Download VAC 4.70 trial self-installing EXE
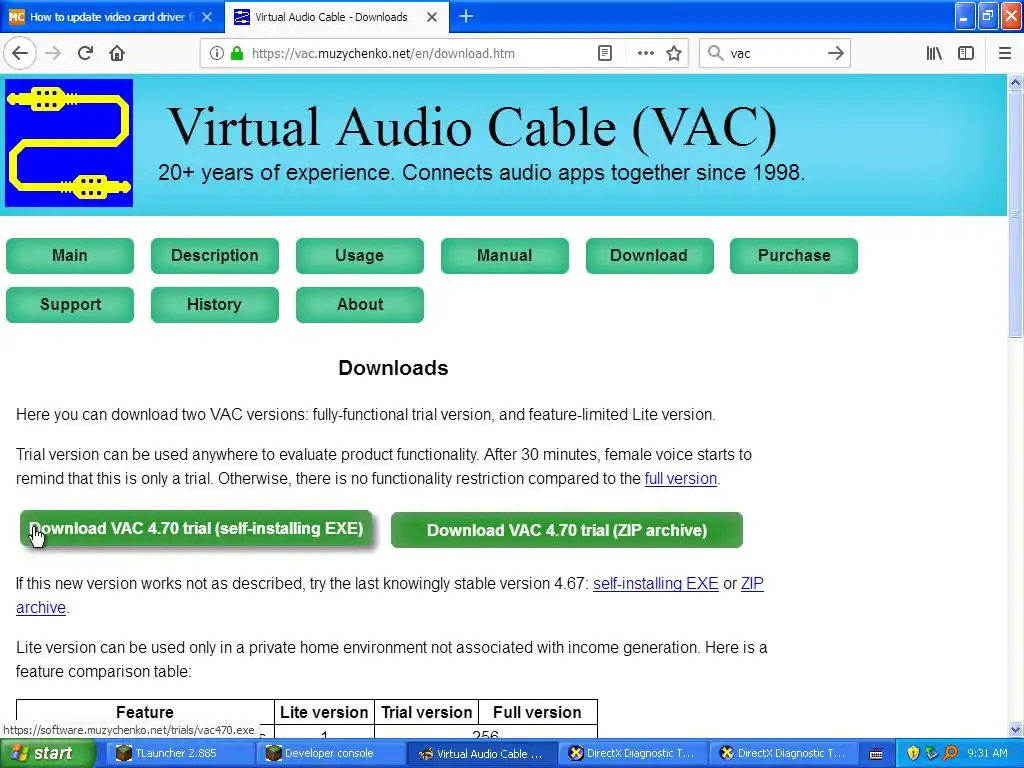 pyautogui.click(x=196, y=528)
